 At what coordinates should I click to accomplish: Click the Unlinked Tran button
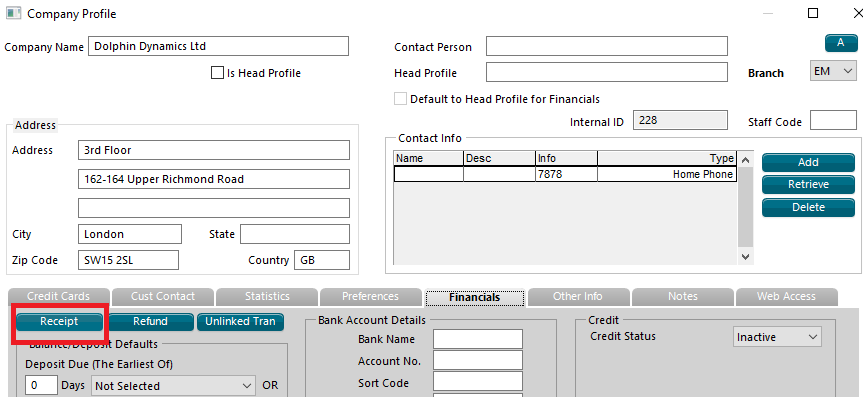tap(240, 322)
